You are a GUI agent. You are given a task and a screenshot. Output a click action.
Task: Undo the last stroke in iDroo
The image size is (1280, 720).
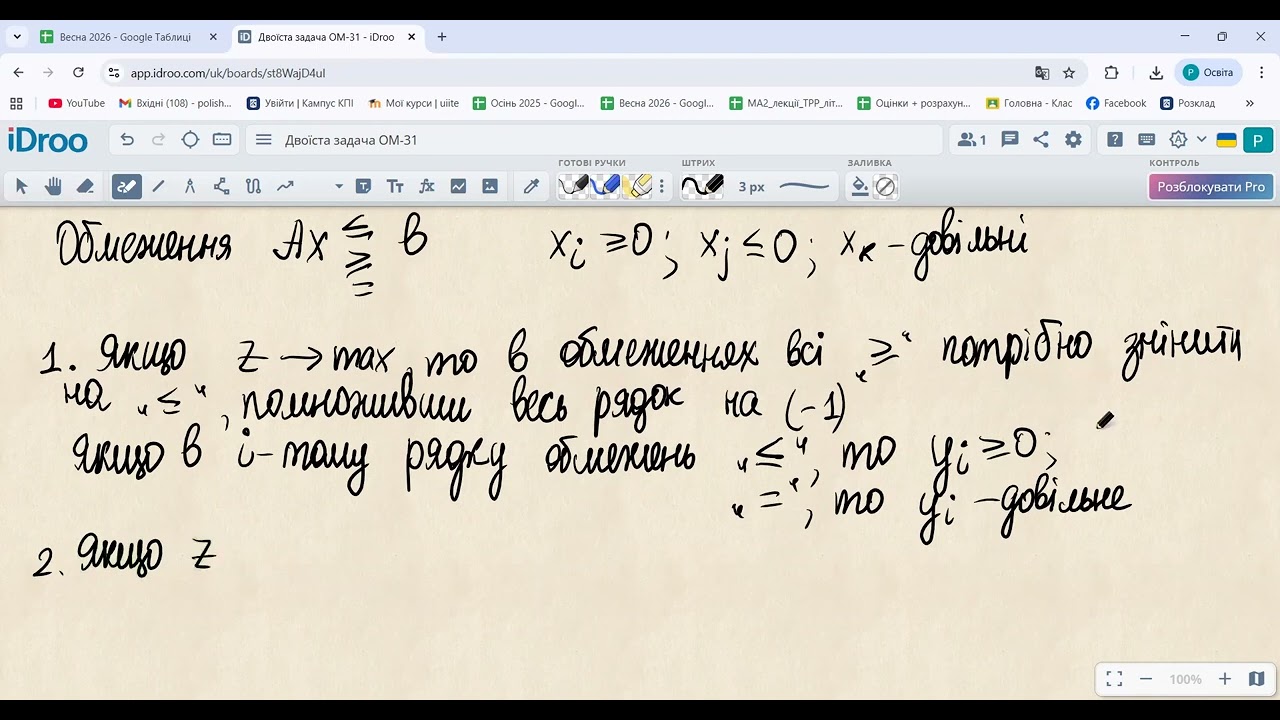pos(127,140)
